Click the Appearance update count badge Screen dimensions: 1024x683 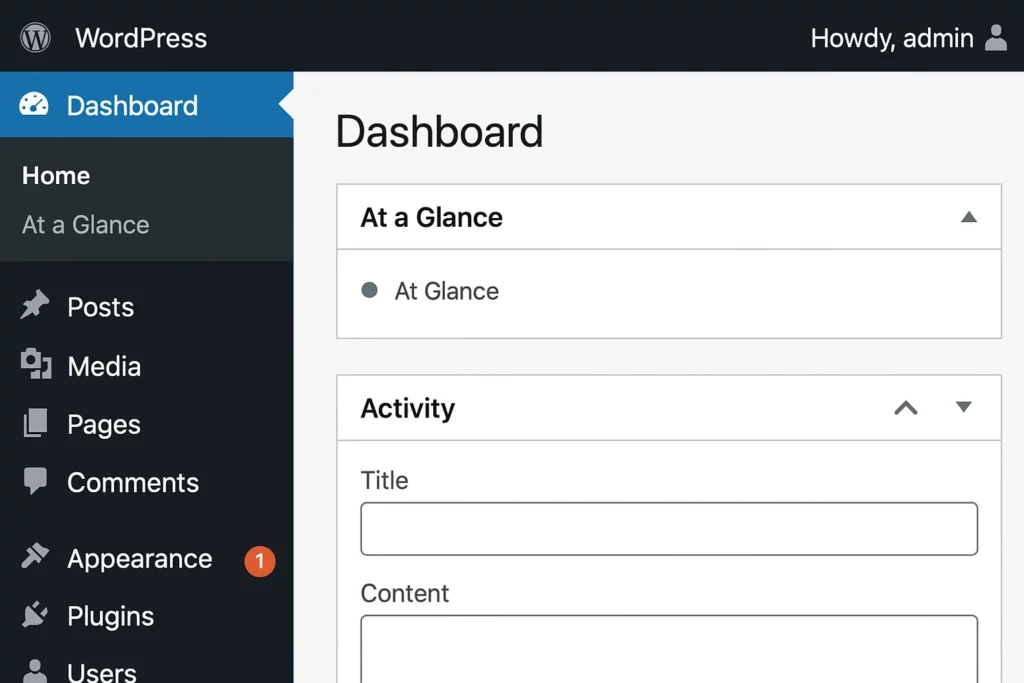[260, 561]
